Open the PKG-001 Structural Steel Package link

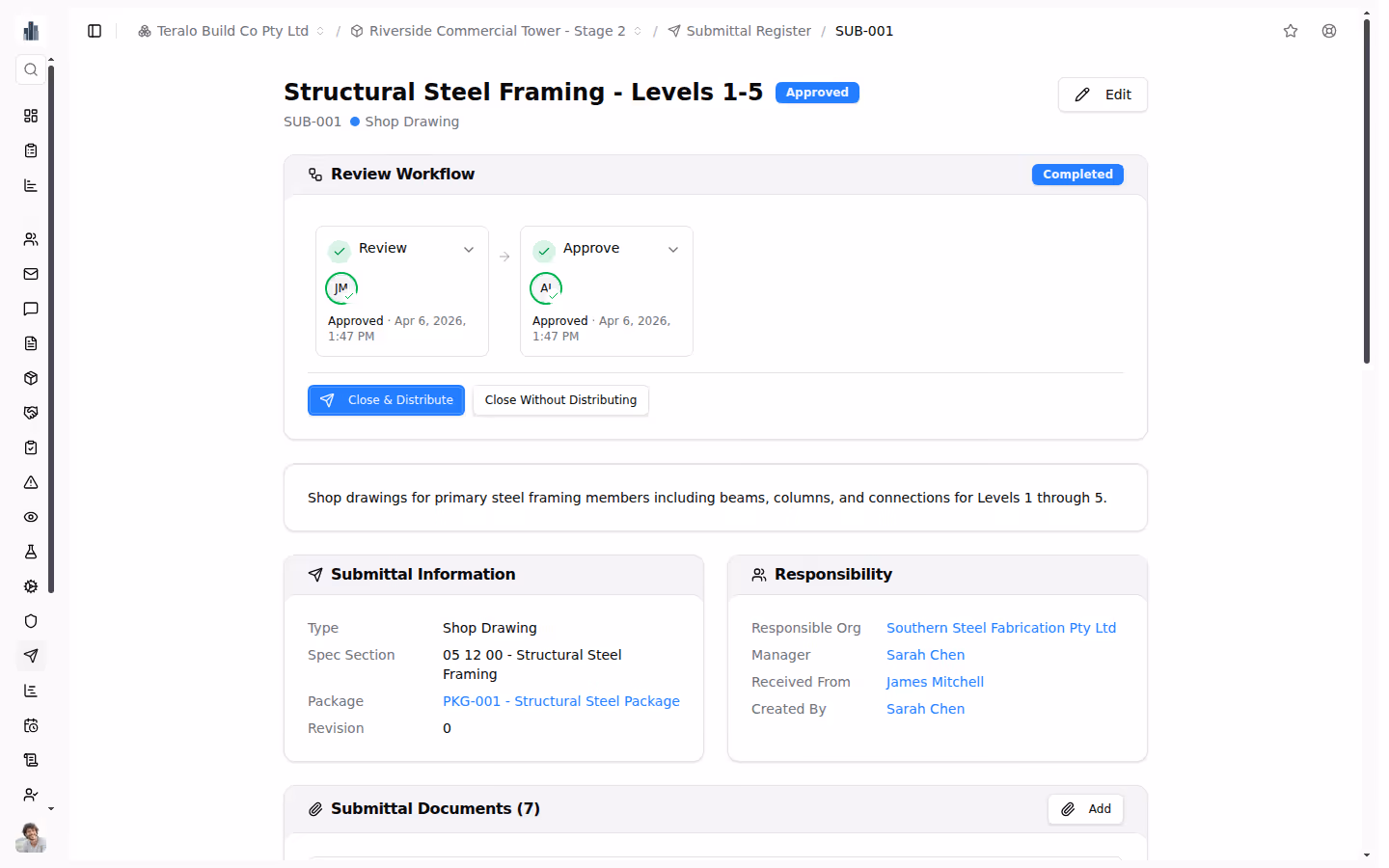561,701
